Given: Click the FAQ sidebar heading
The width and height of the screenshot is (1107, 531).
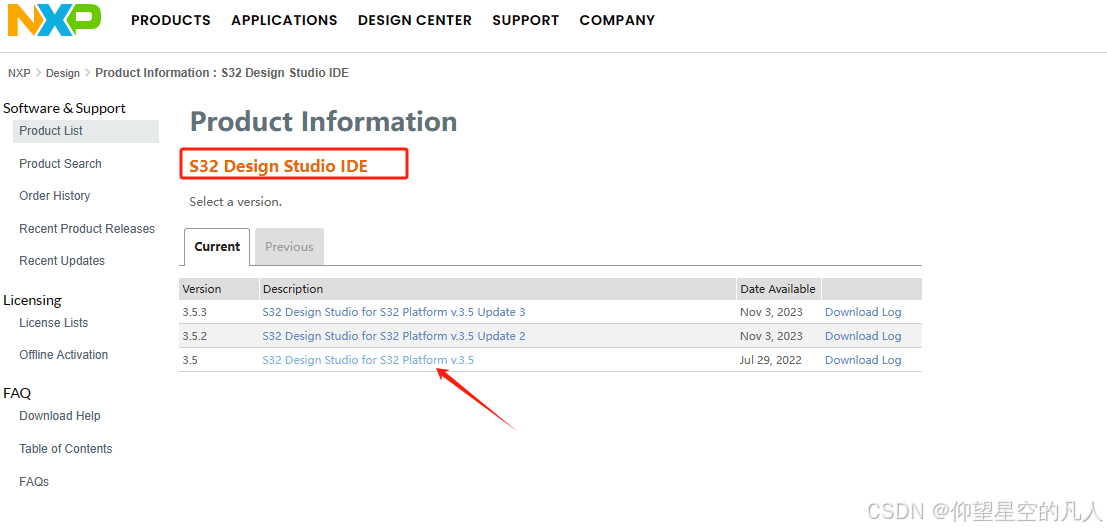Looking at the screenshot, I should pyautogui.click(x=17, y=393).
